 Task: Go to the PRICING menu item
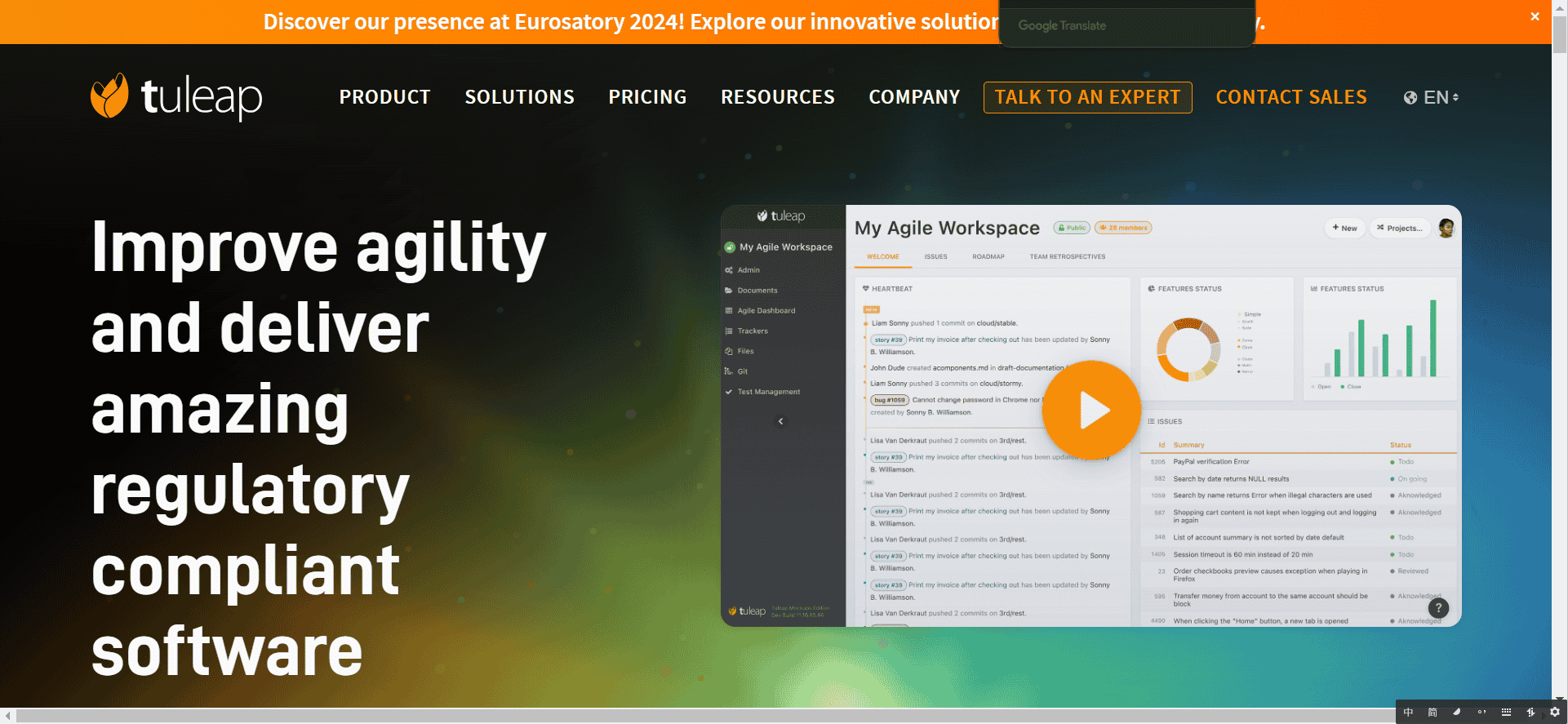pyautogui.click(x=647, y=97)
